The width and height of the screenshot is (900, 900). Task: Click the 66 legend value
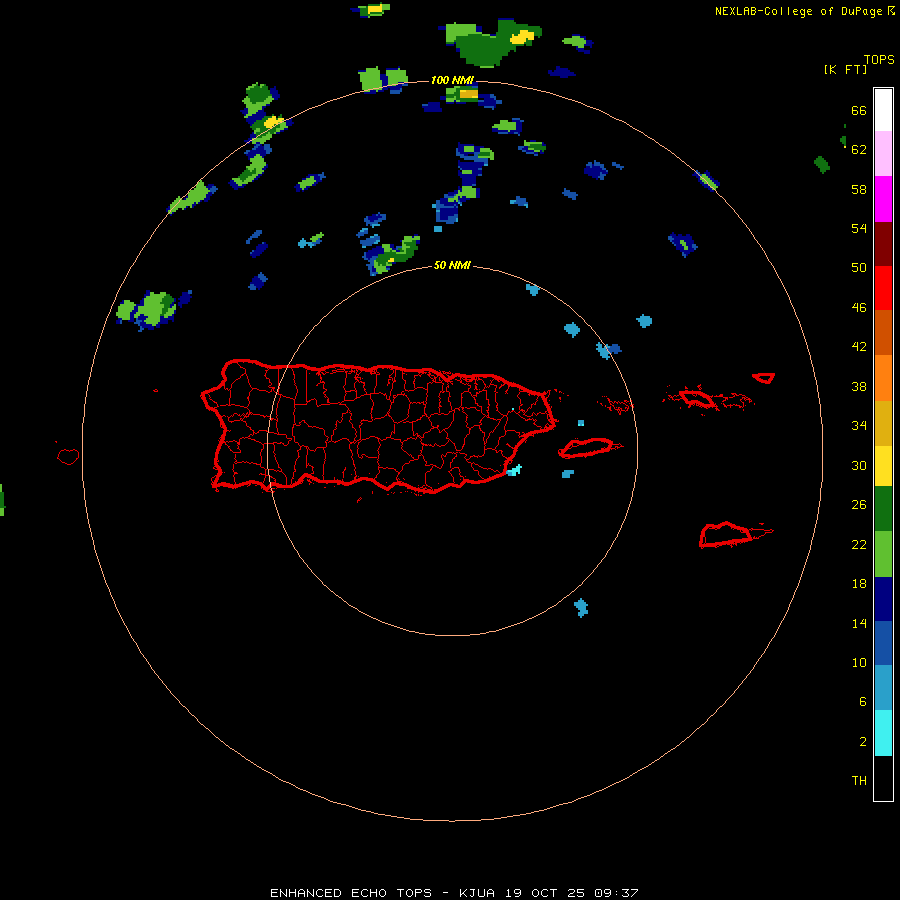tap(859, 111)
